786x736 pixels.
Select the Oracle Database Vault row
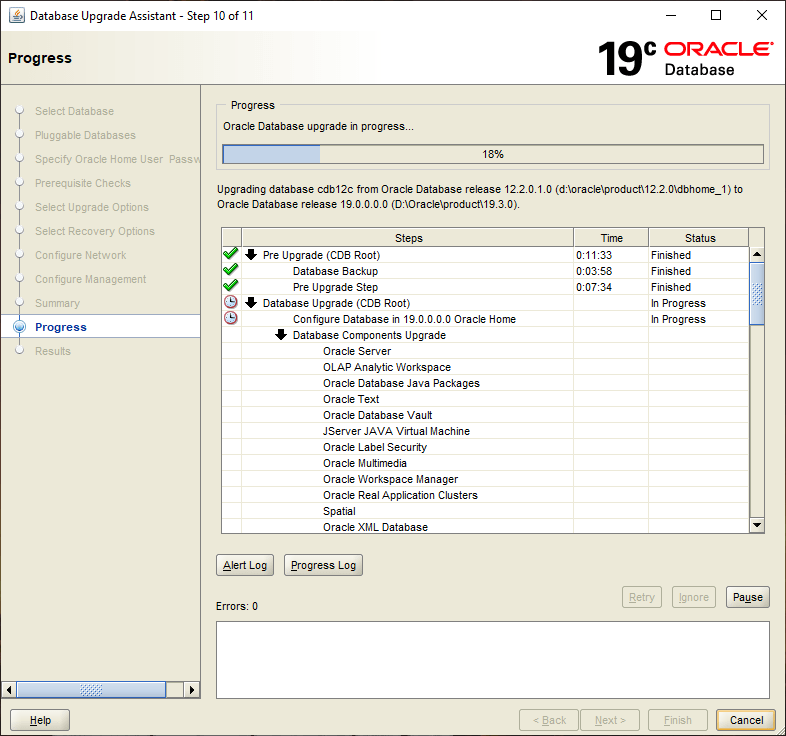coord(485,415)
